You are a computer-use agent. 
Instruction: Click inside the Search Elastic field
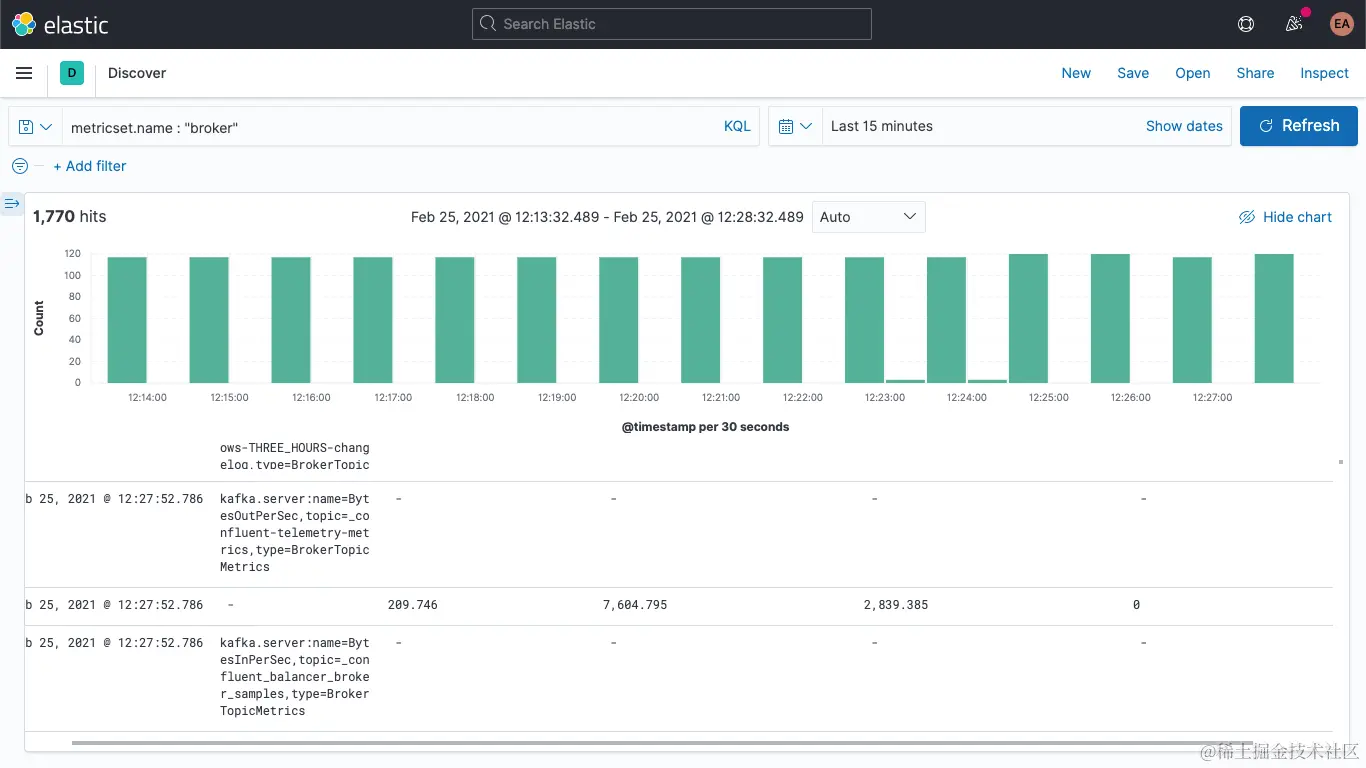(671, 23)
